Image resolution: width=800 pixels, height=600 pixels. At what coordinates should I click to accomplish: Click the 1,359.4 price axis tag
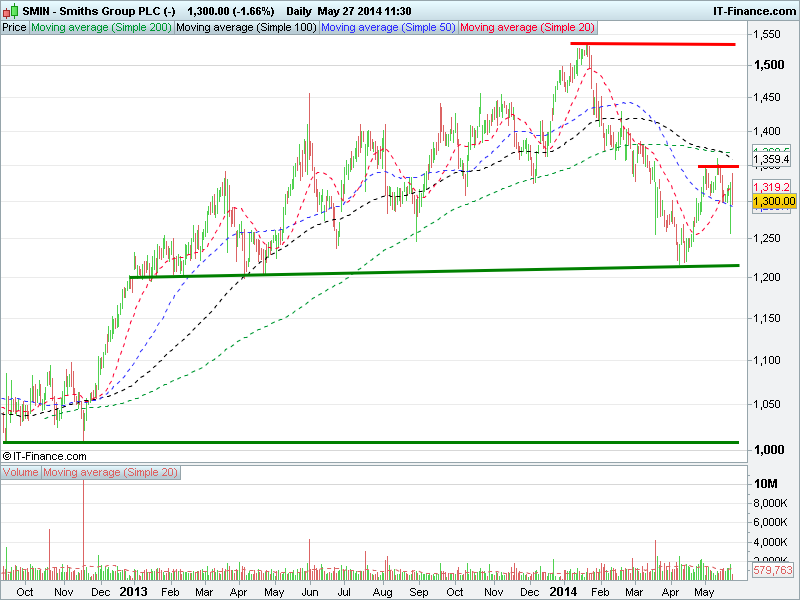(773, 159)
